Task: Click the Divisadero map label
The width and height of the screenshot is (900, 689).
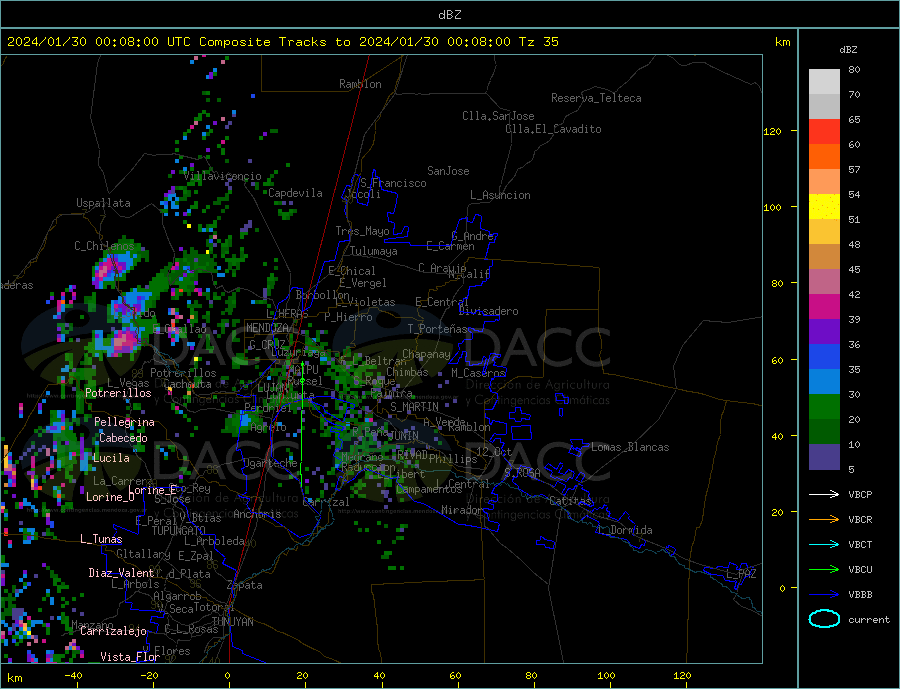Action: tap(488, 311)
